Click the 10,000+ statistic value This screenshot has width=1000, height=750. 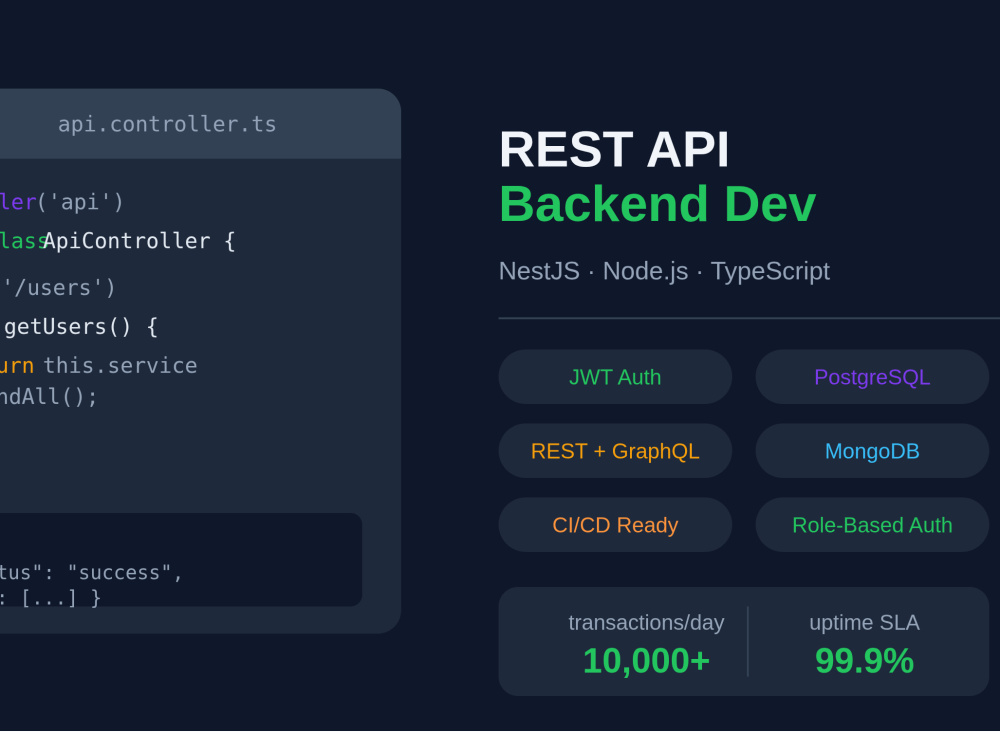646,661
